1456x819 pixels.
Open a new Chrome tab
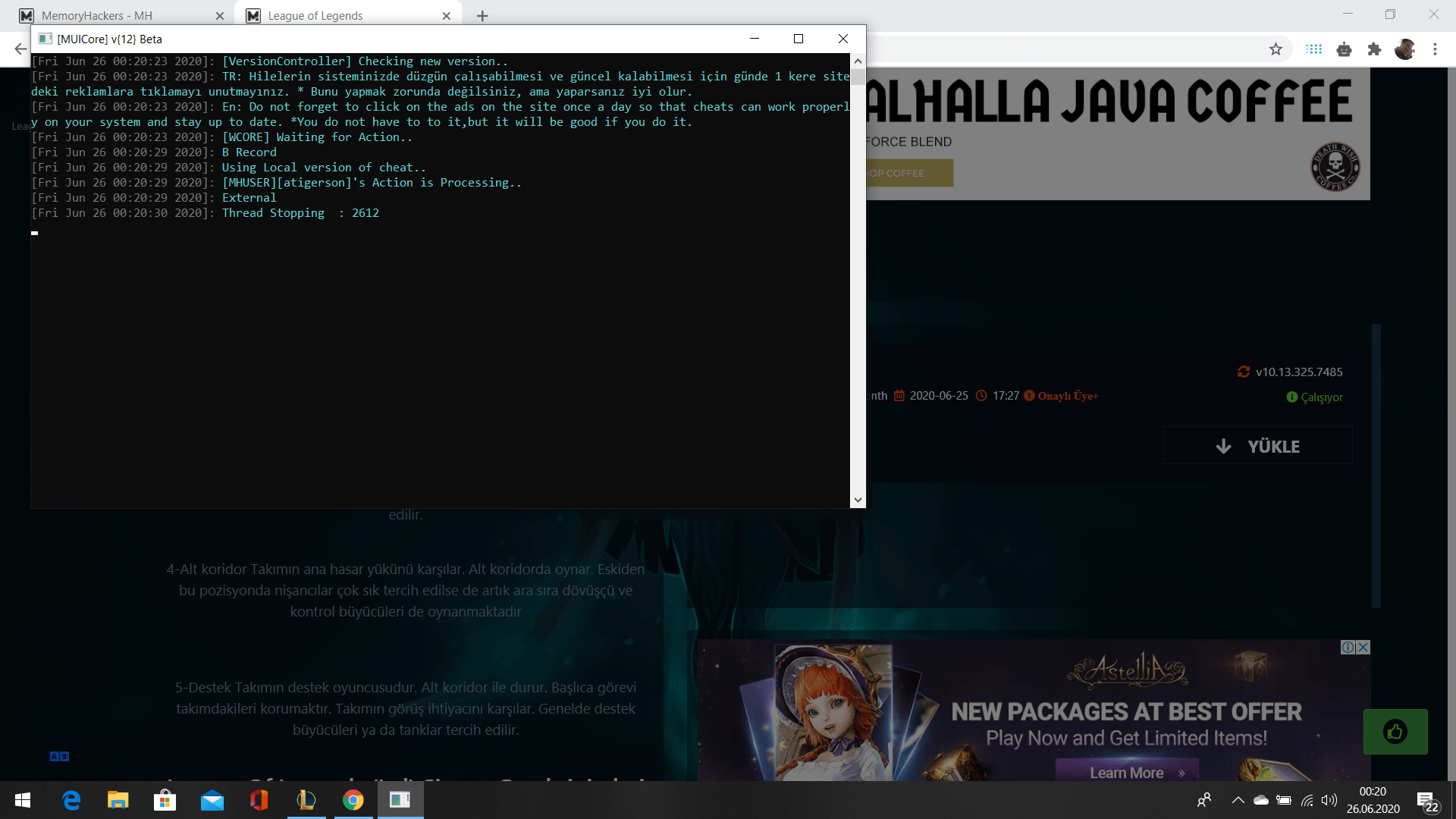tap(482, 16)
